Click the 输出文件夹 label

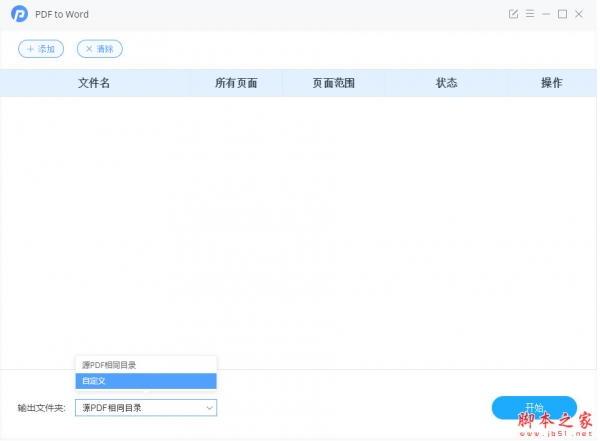pos(41,408)
